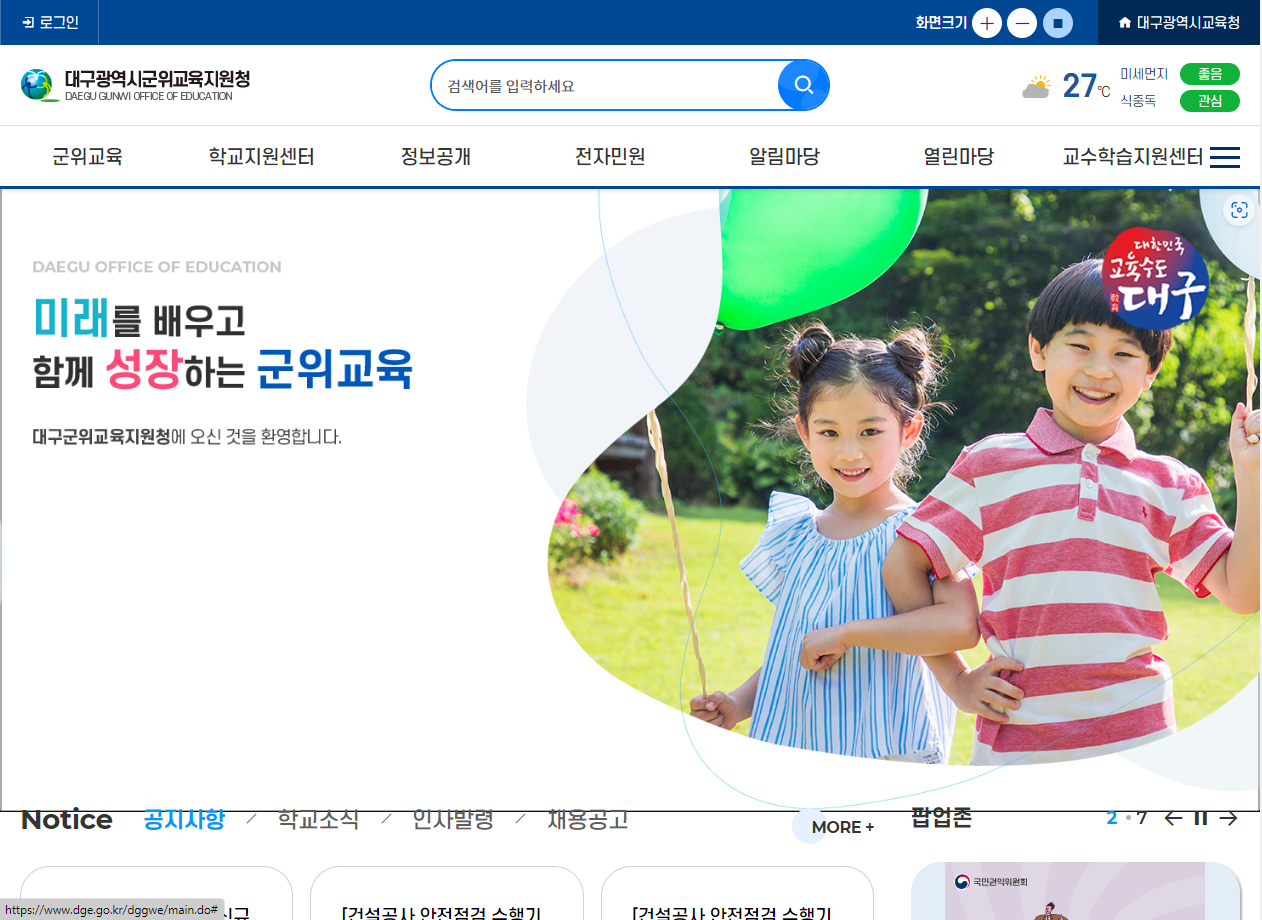The image size is (1262, 920).
Task: Expand the 알림마당 menu
Action: [784, 156]
